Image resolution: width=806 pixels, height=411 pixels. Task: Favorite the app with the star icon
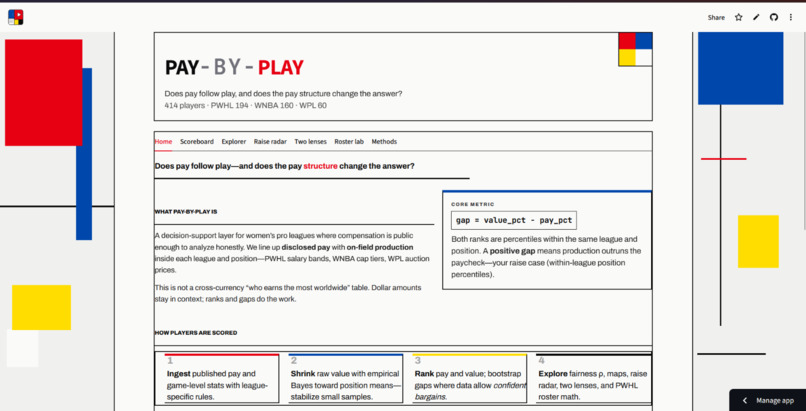pyautogui.click(x=739, y=17)
